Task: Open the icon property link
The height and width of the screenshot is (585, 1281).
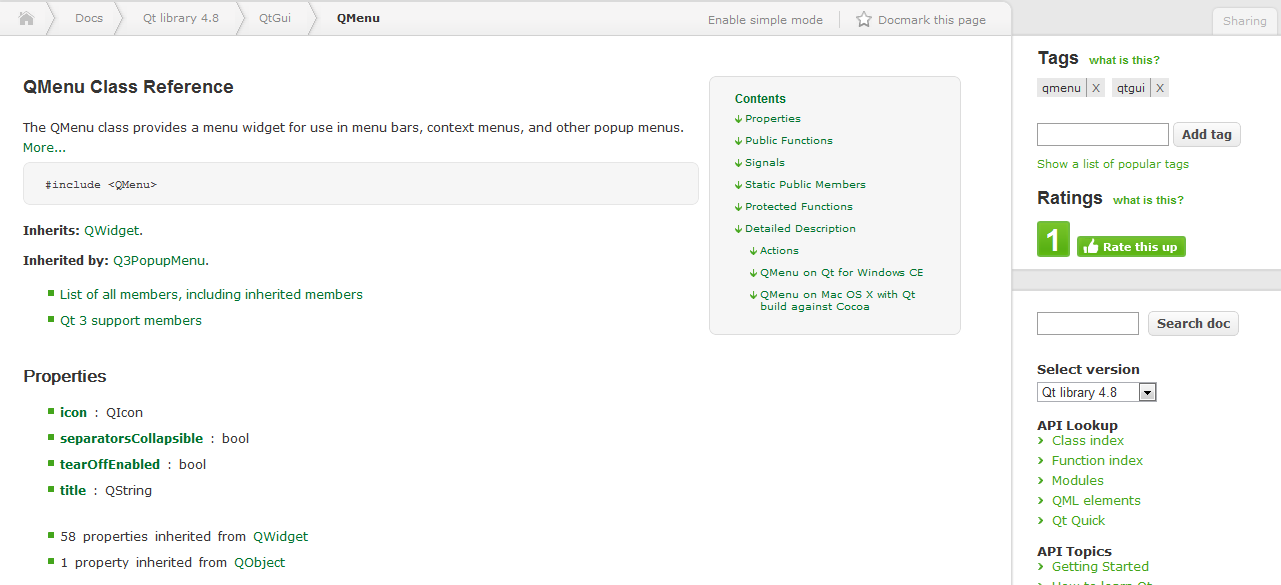Action: click(x=73, y=412)
